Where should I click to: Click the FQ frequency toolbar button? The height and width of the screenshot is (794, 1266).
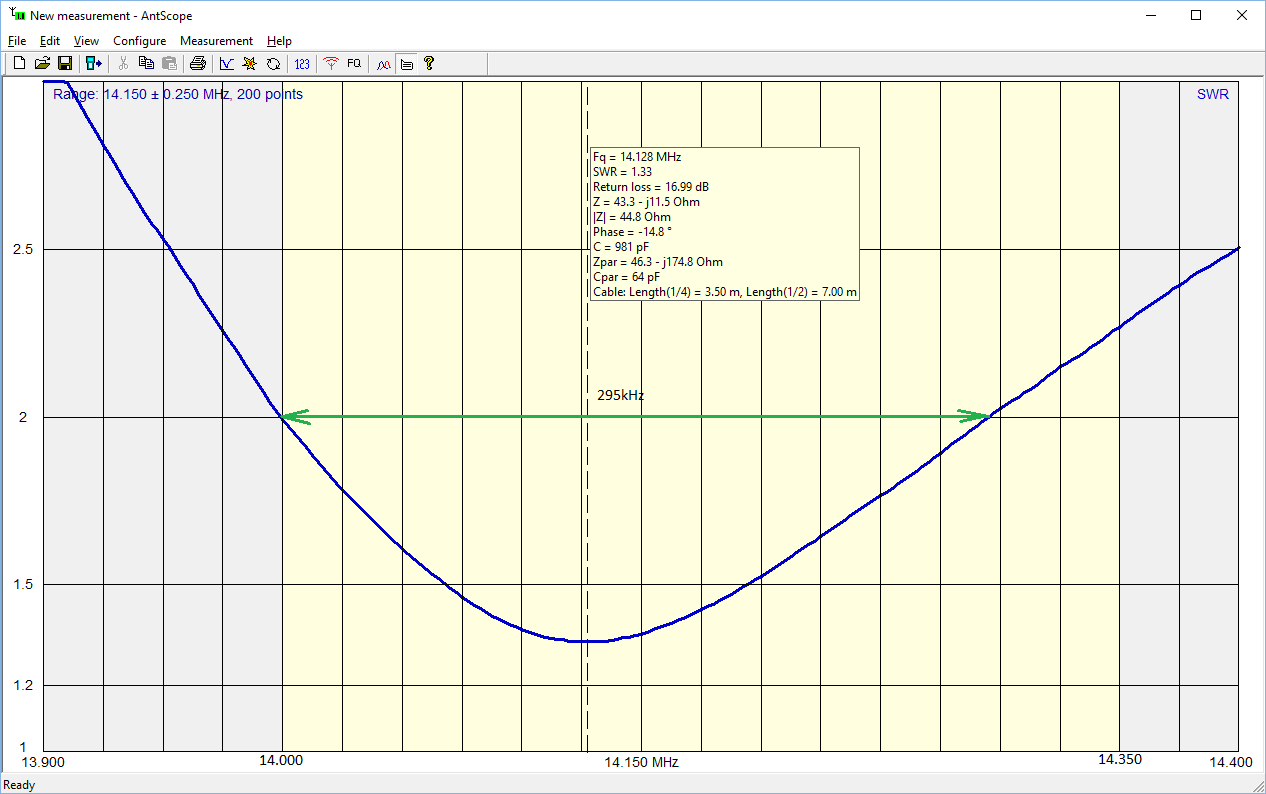(x=354, y=64)
